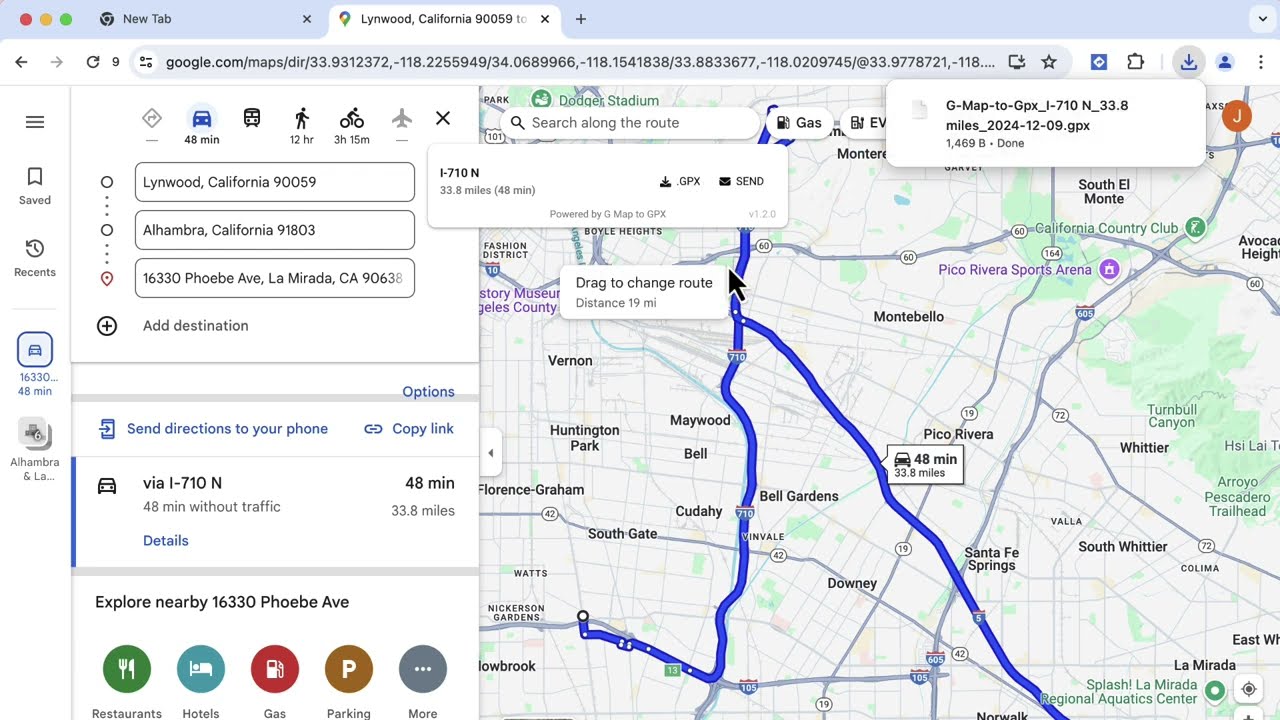
Task: Open a new browser tab
Action: (581, 19)
